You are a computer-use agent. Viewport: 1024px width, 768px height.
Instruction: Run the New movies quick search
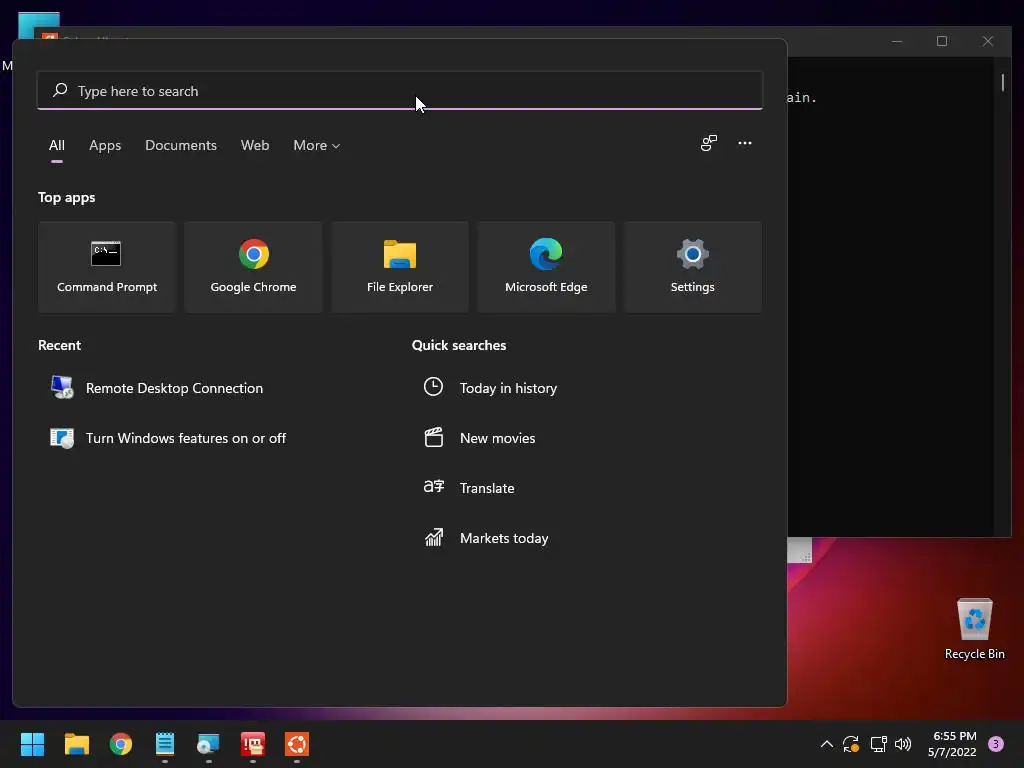[x=479, y=438]
